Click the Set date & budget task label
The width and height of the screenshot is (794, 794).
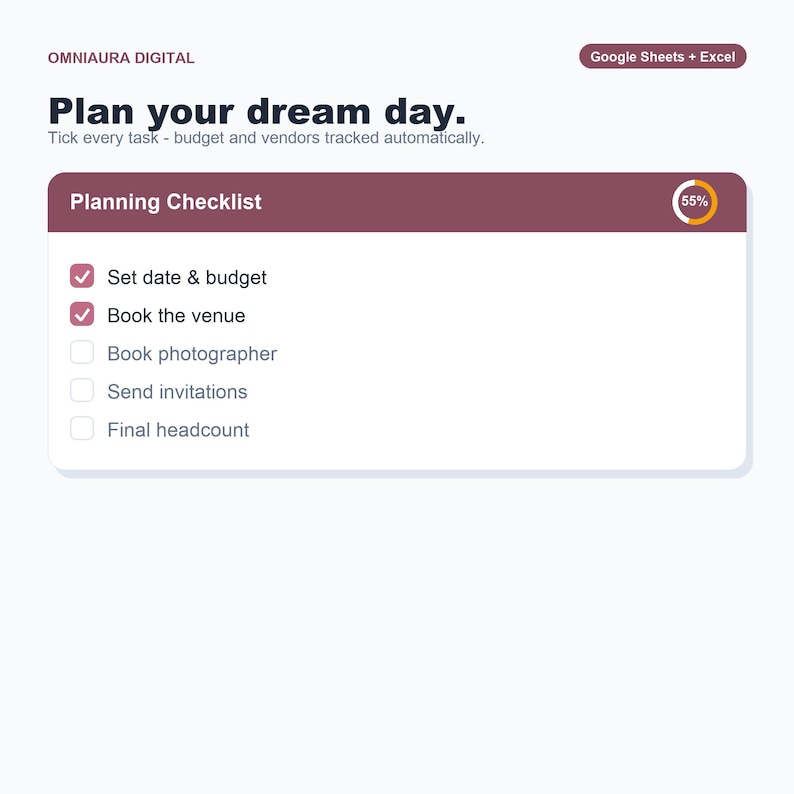(187, 277)
